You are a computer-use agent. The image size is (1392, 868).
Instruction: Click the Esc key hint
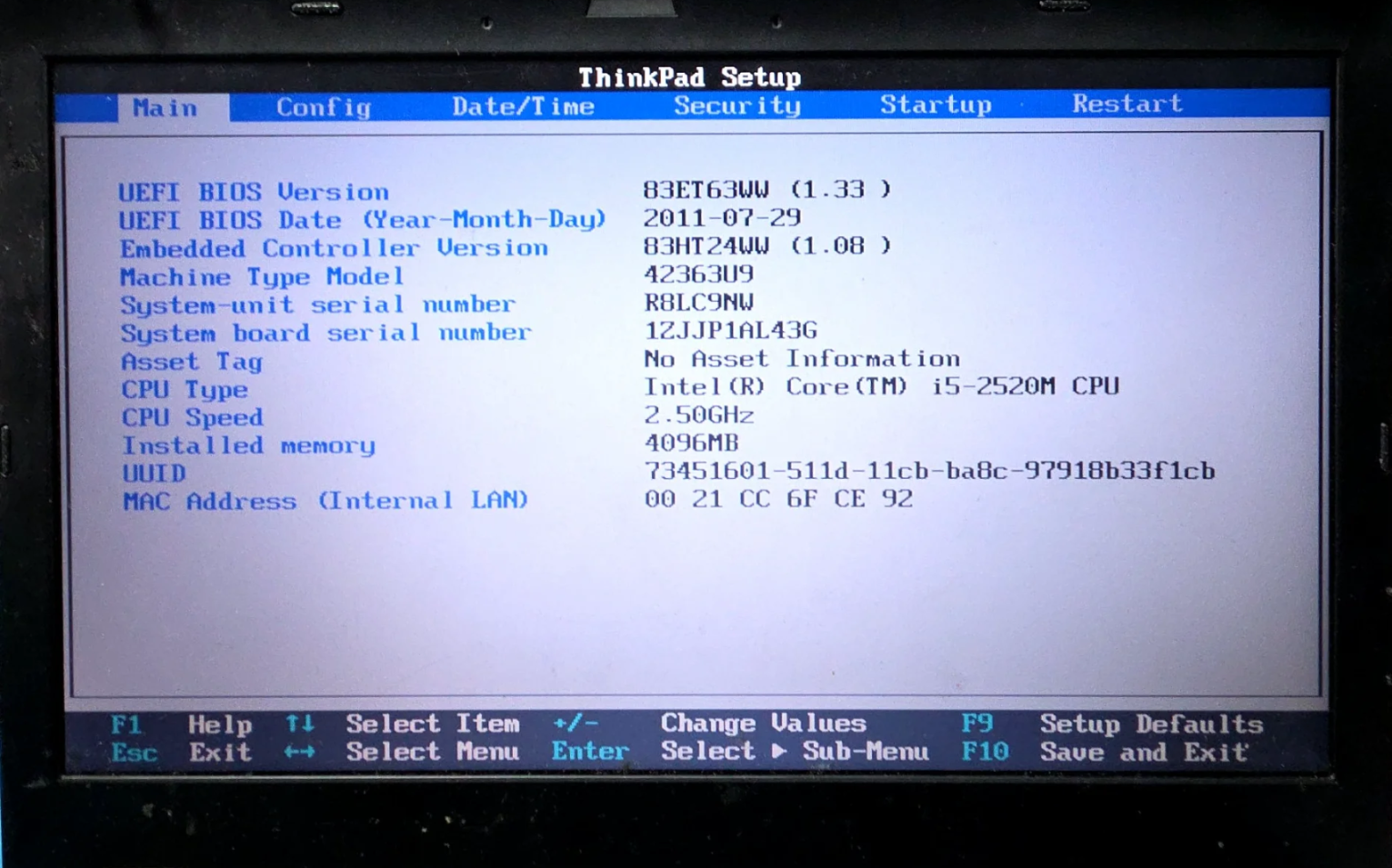(134, 753)
